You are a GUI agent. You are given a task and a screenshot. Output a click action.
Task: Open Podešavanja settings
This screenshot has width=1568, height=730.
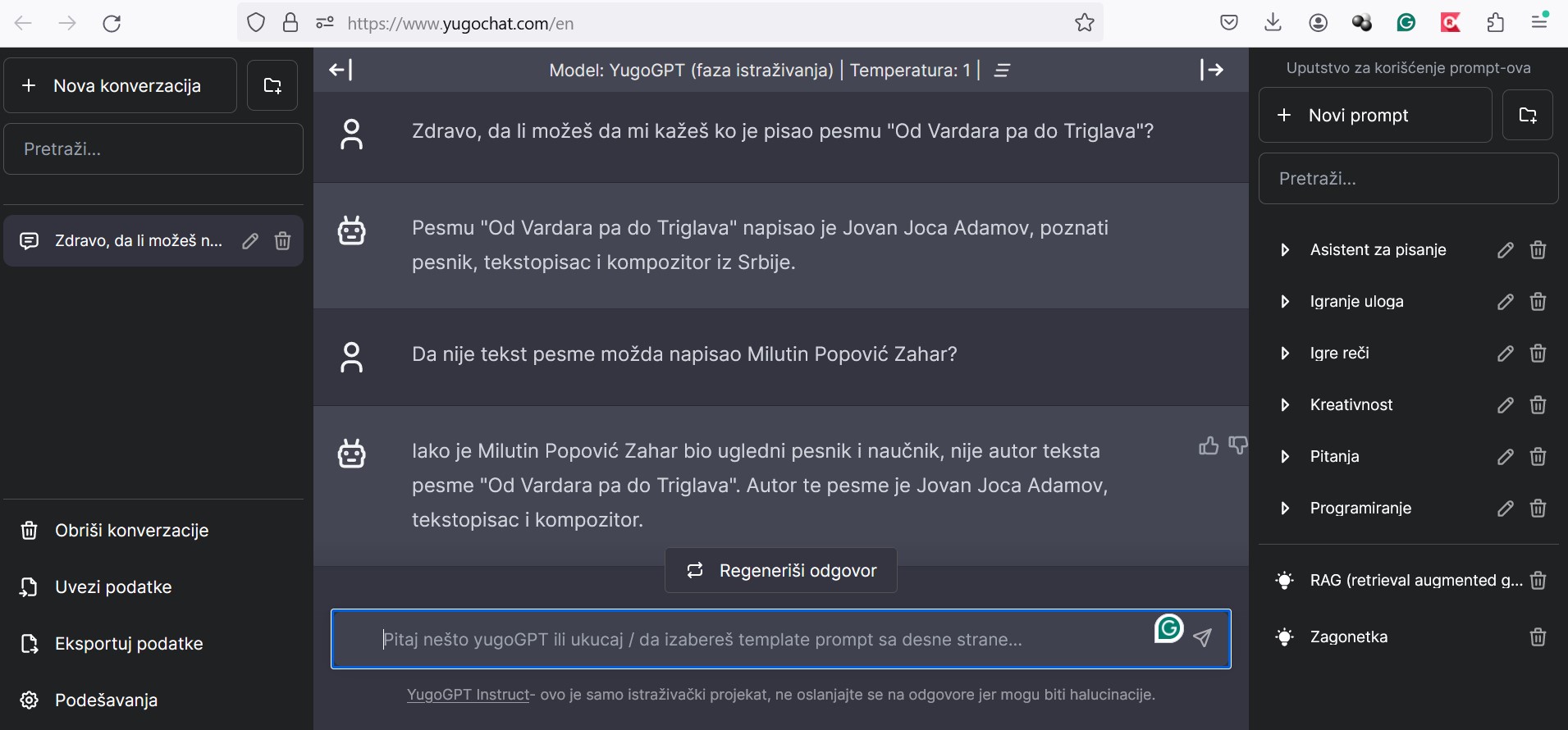(x=106, y=700)
